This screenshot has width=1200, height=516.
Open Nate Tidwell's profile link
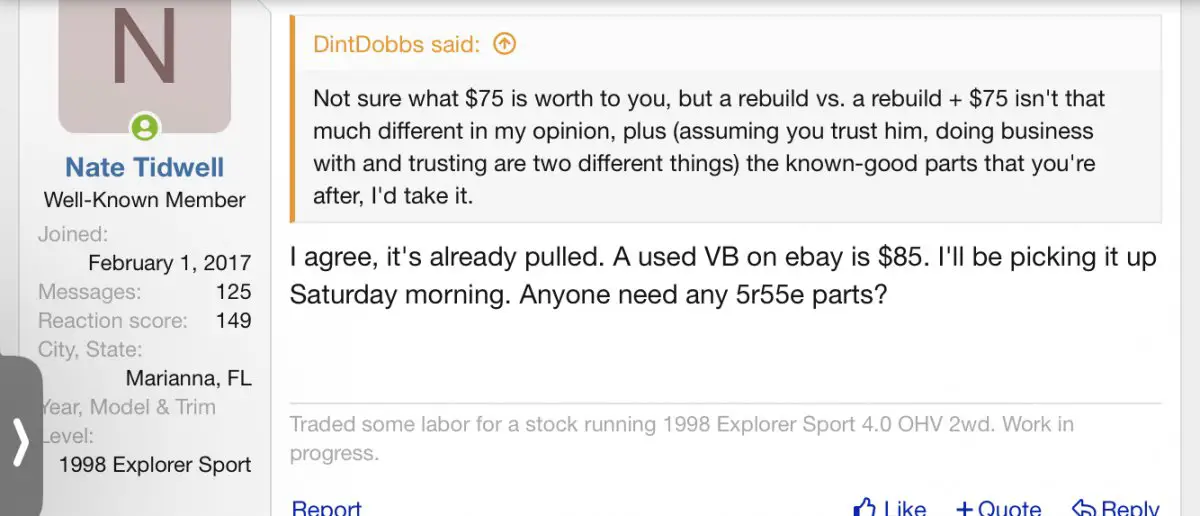point(145,167)
